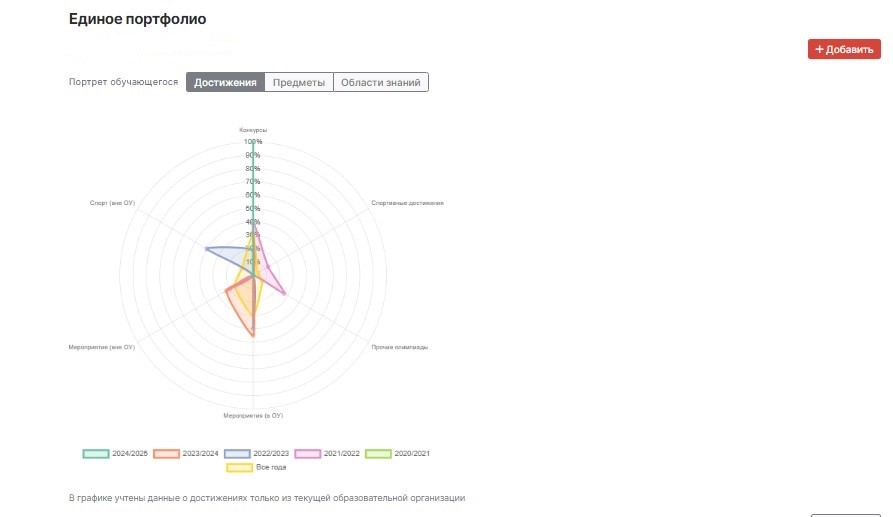Switch to the Достижения tab
The image size is (893, 517).
(225, 82)
